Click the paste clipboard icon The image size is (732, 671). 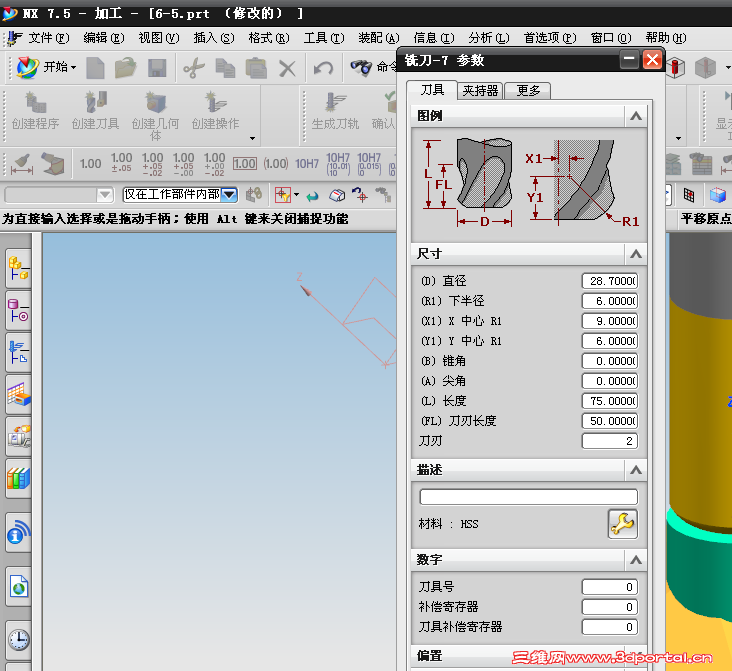(256, 68)
